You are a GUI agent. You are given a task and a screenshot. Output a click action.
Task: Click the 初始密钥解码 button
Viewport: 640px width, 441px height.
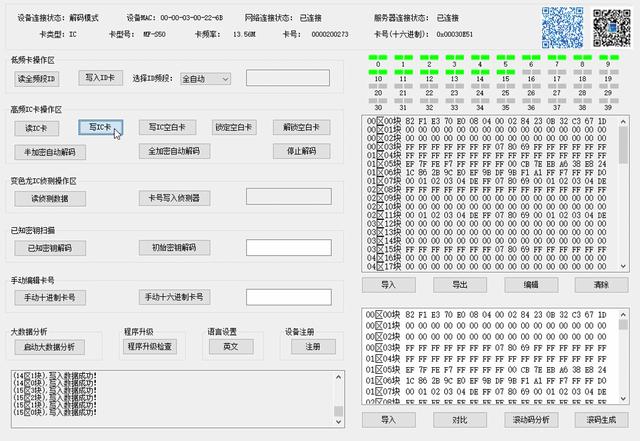[x=174, y=247]
